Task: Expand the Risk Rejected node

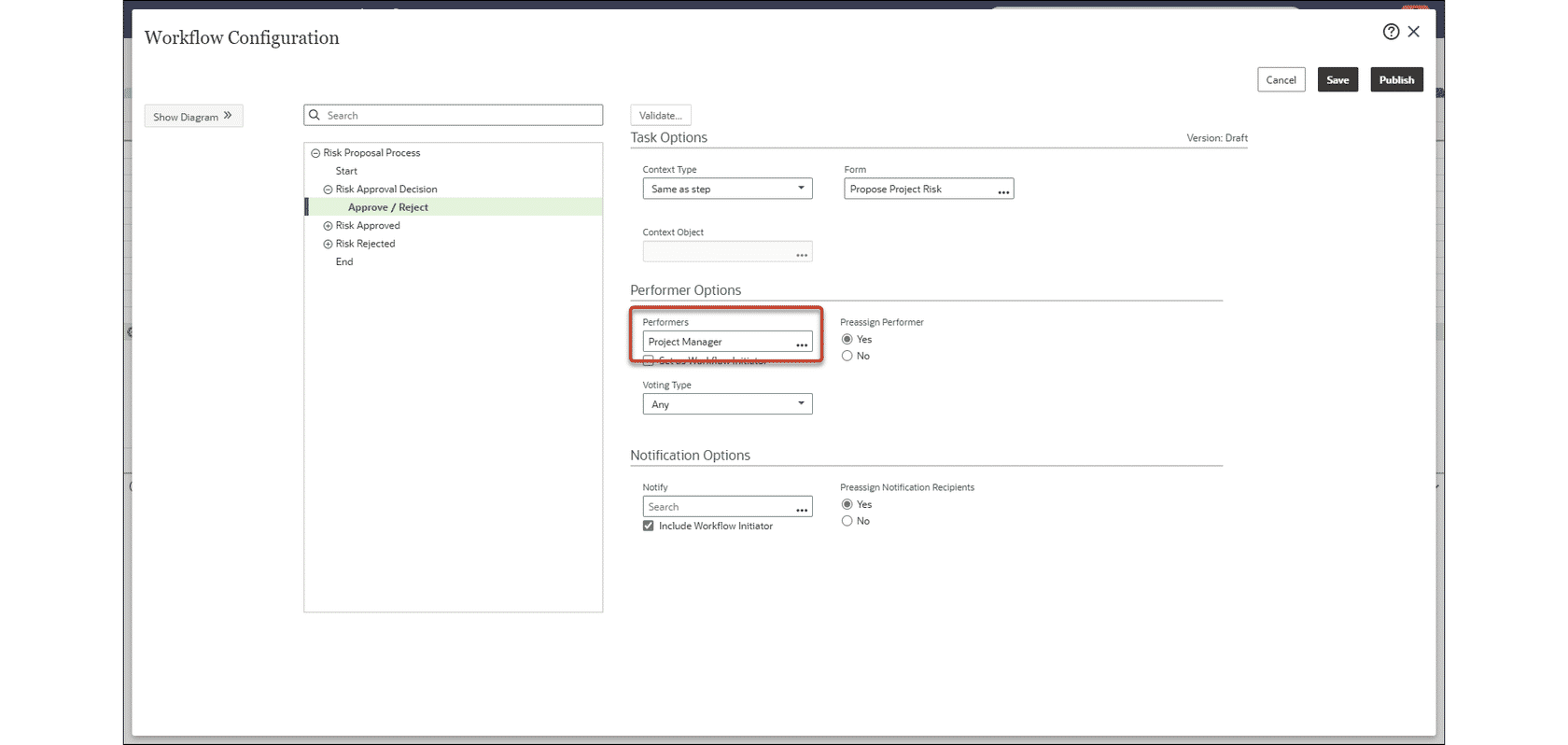Action: pyautogui.click(x=328, y=245)
